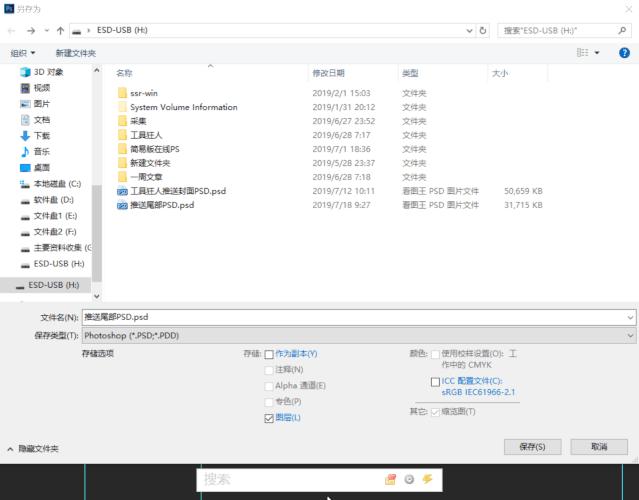
Task: Toggle the 图层(L) checkbox
Action: point(269,418)
